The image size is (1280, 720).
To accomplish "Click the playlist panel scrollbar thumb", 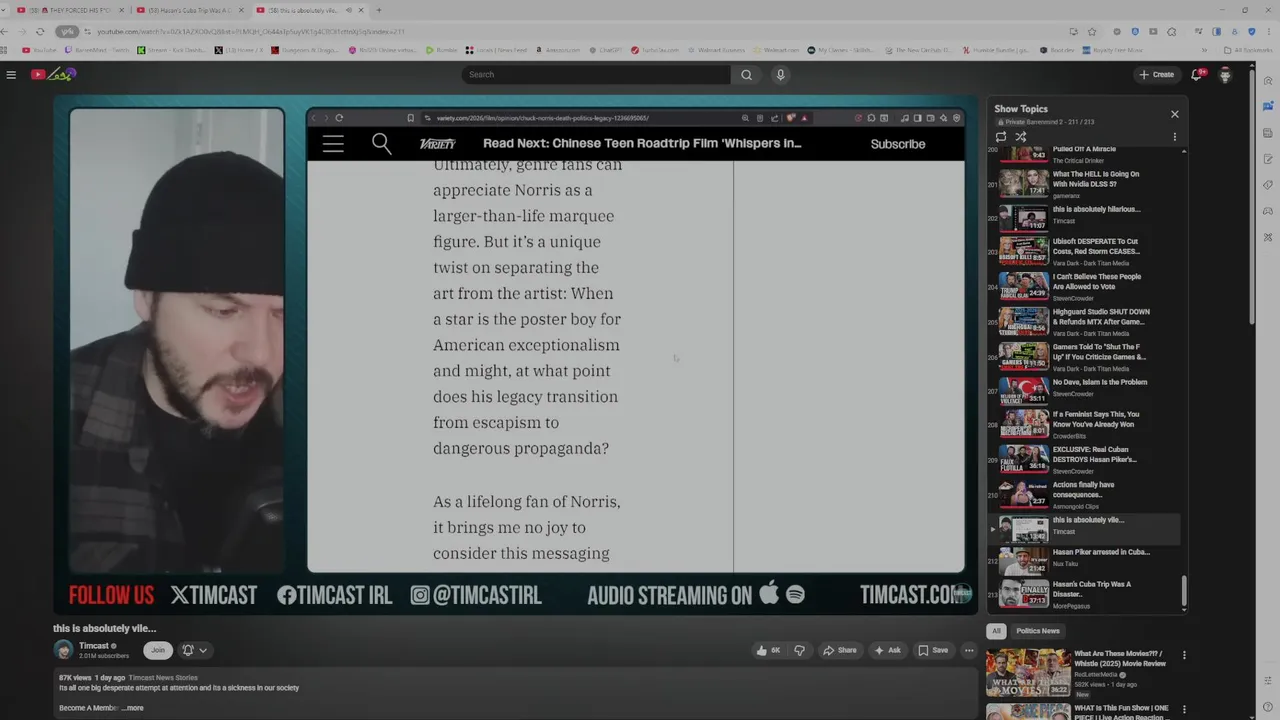I will (1184, 591).
